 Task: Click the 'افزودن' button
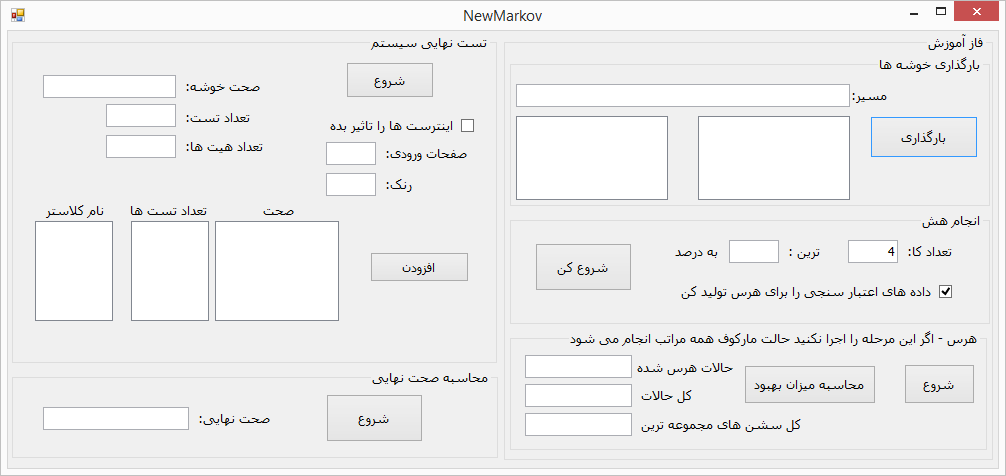tap(419, 268)
